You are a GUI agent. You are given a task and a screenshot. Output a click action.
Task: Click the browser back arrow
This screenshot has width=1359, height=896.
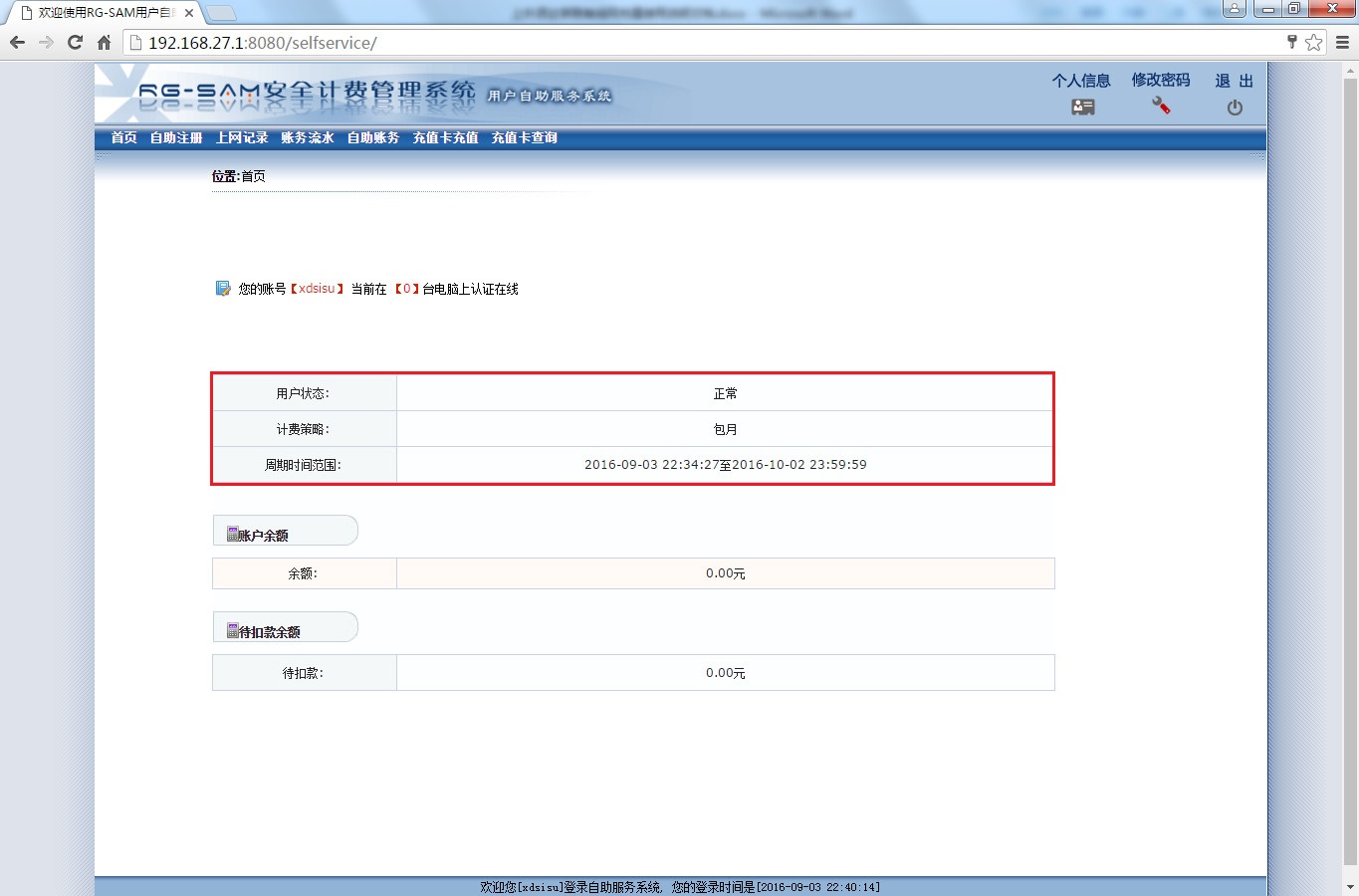coord(17,43)
